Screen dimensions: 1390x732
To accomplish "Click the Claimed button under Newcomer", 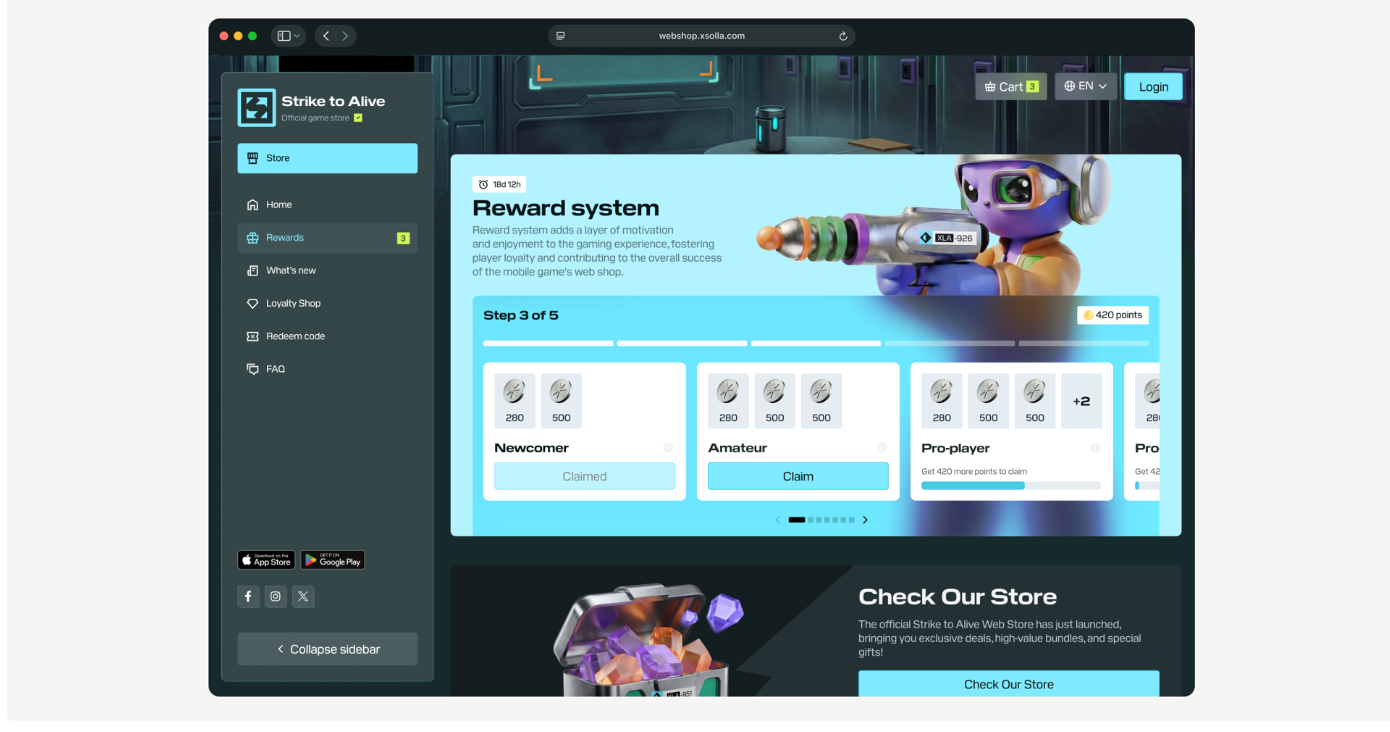I will (584, 476).
